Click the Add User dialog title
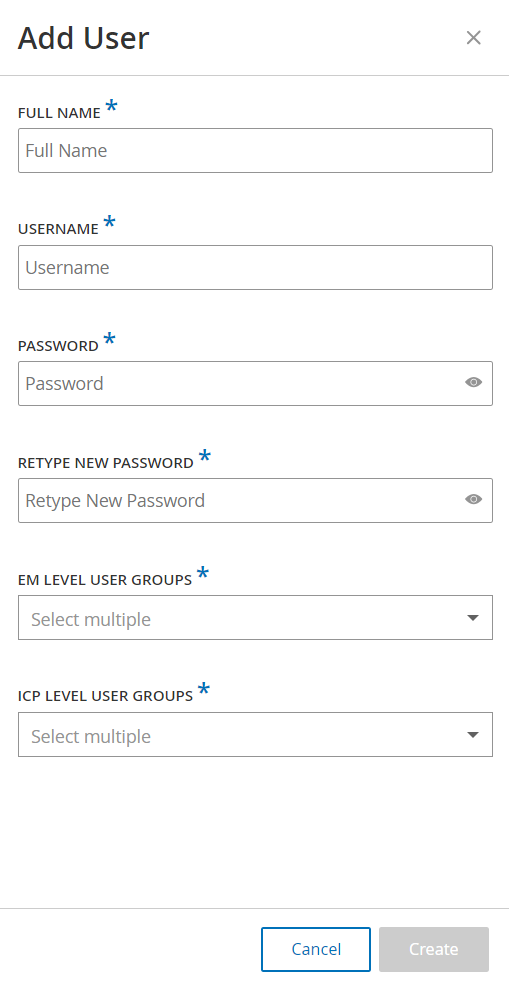The image size is (509, 983). (83, 38)
